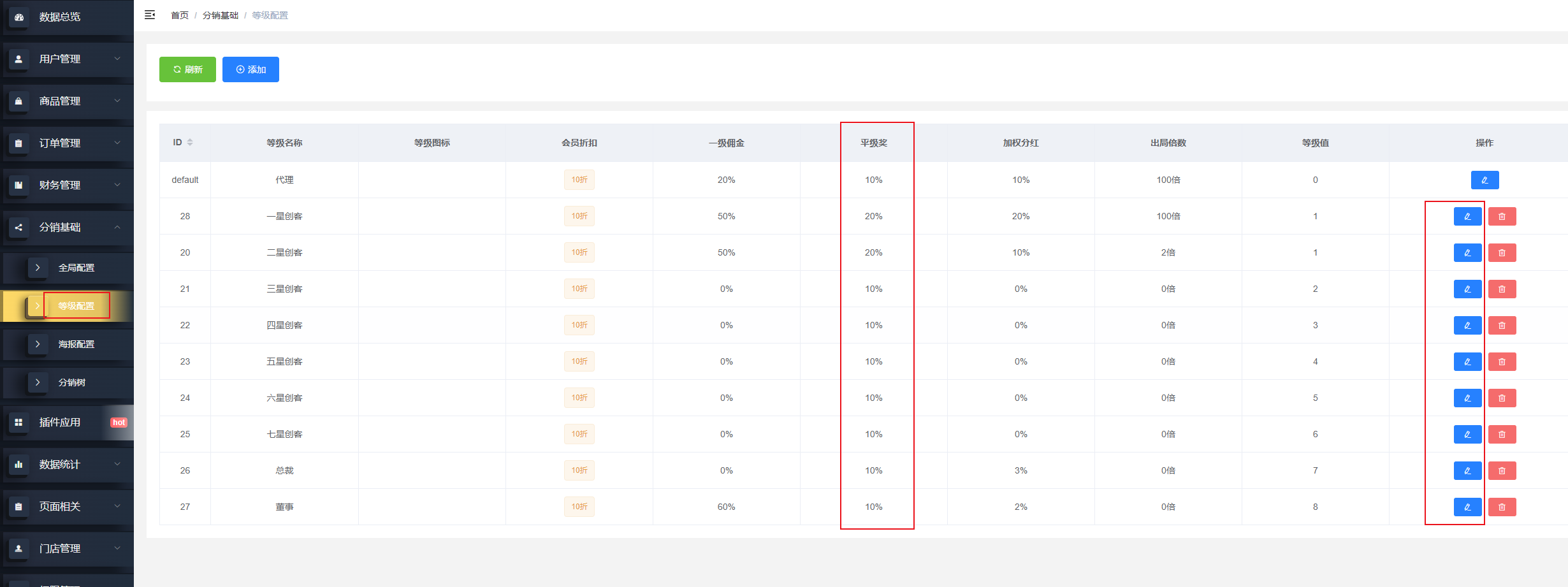Expand the 商品管理 sidebar menu
The height and width of the screenshot is (587, 1568).
point(67,101)
